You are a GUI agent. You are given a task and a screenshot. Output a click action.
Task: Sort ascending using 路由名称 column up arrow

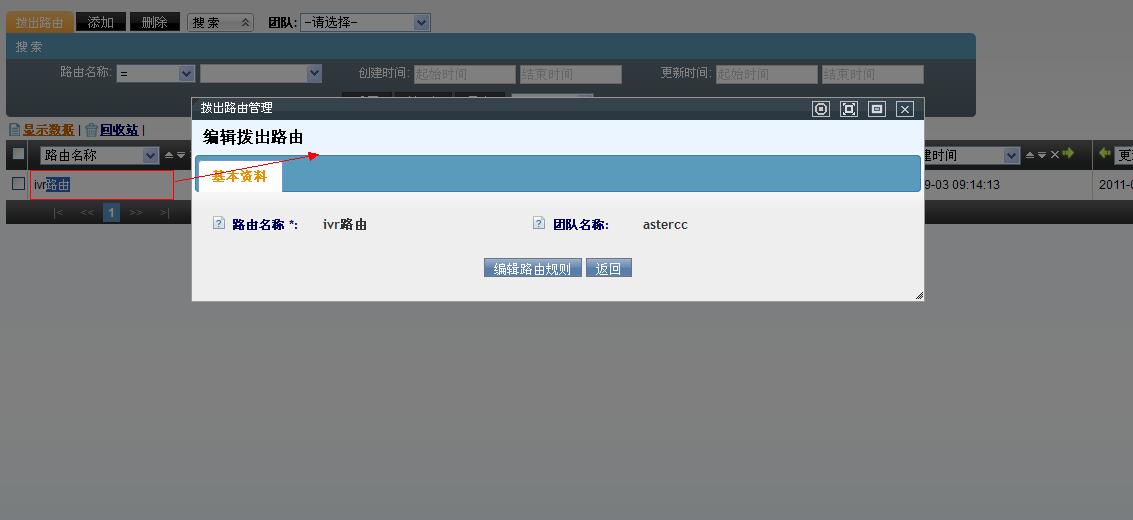169,155
